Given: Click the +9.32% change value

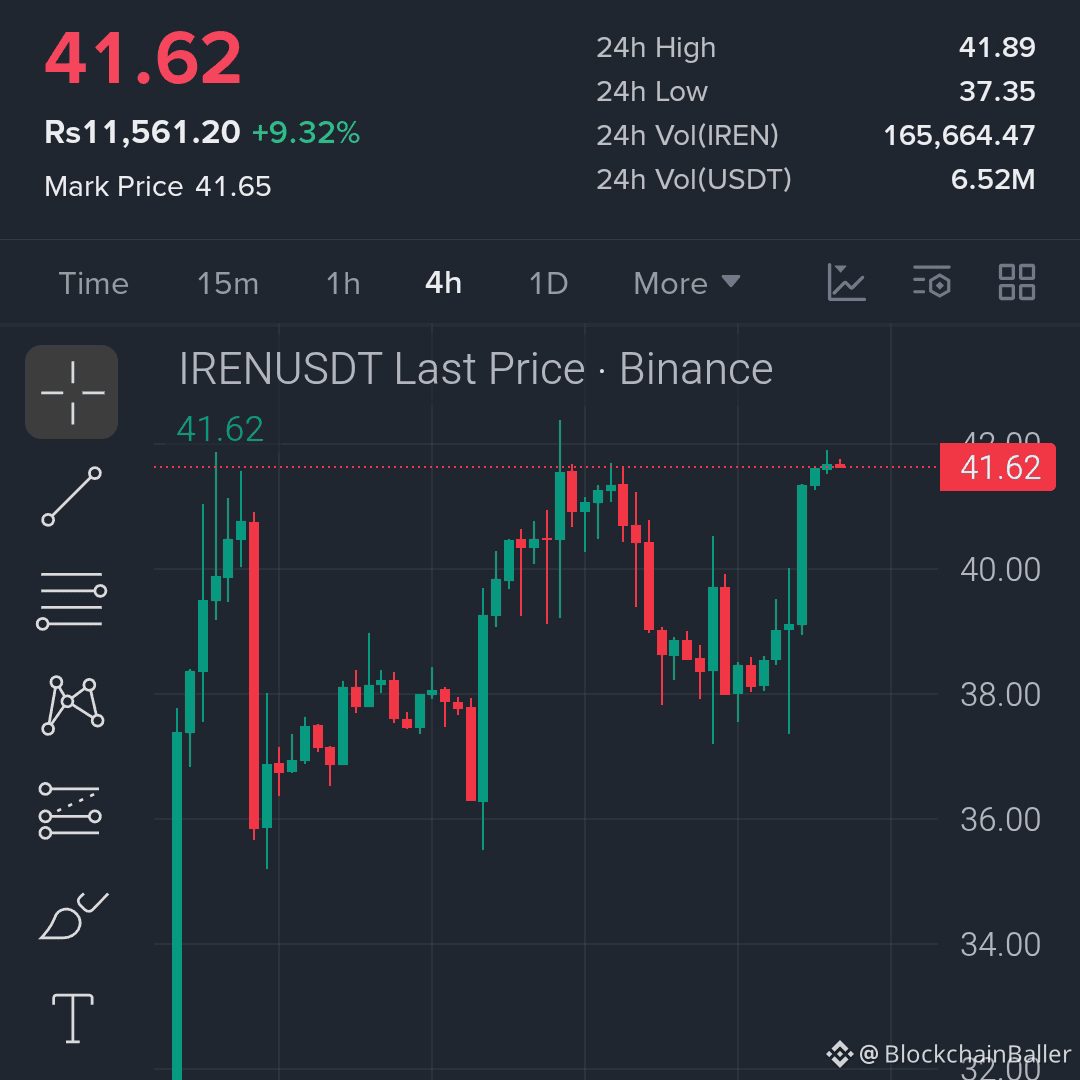Looking at the screenshot, I should (x=306, y=133).
